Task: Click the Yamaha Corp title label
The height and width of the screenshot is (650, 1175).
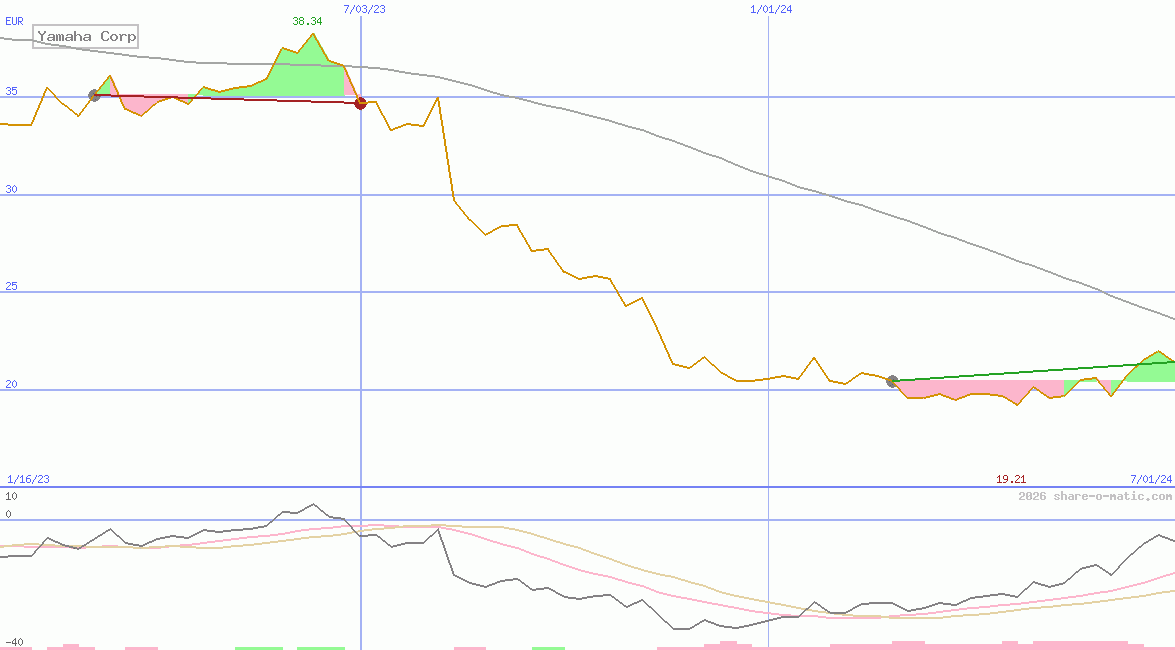Action: [85, 37]
